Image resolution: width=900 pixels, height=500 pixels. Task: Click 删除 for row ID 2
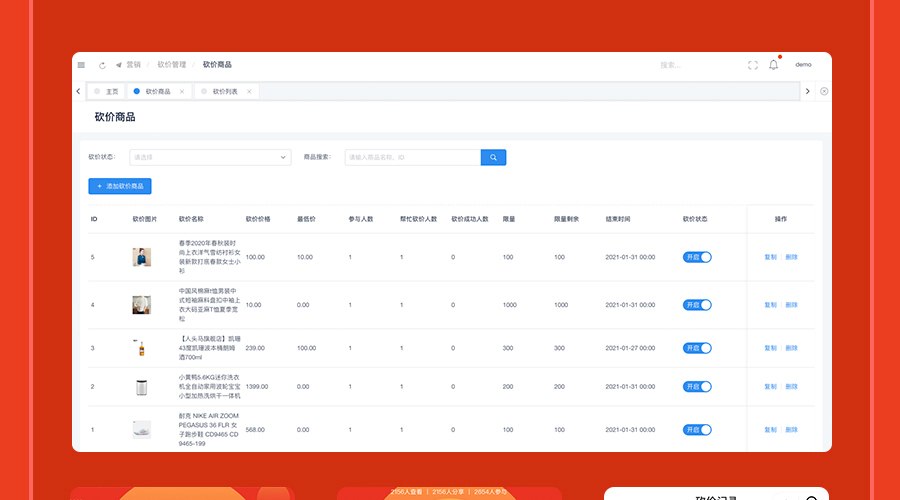tap(792, 386)
